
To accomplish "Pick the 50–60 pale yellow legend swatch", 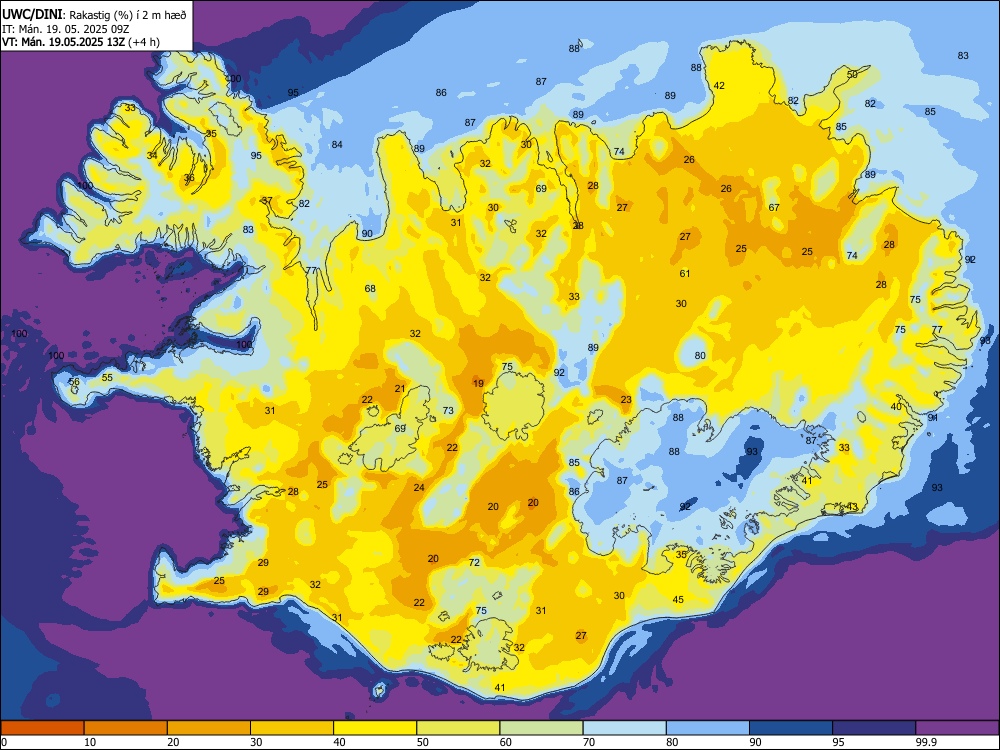I will (458, 728).
